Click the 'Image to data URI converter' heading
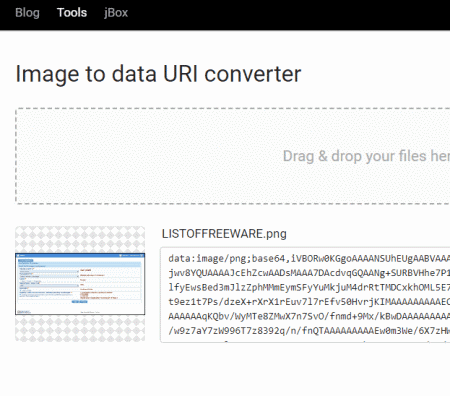This screenshot has width=450, height=396. click(x=158, y=74)
